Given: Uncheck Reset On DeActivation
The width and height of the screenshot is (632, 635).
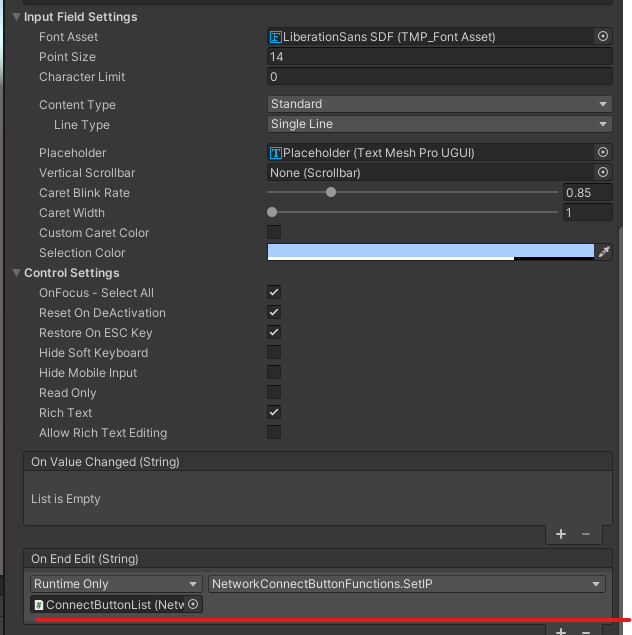Looking at the screenshot, I should click(274, 312).
